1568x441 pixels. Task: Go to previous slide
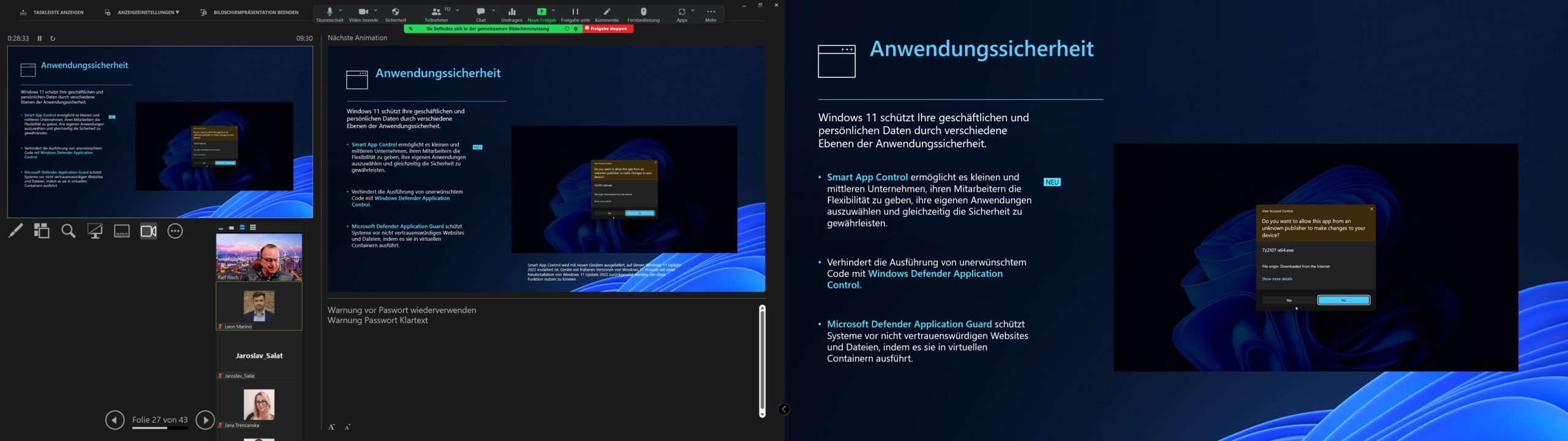click(115, 420)
